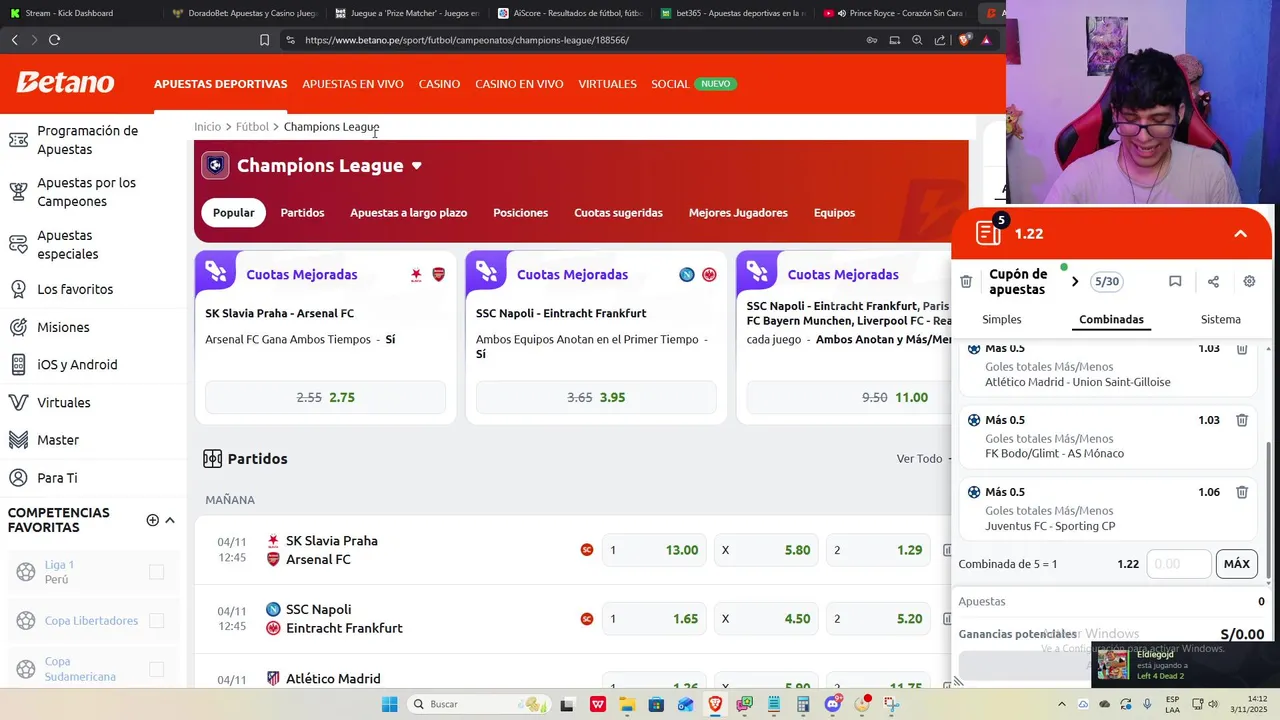The height and width of the screenshot is (720, 1280).
Task: Expand the Champions League title dropdown
Action: [417, 166]
